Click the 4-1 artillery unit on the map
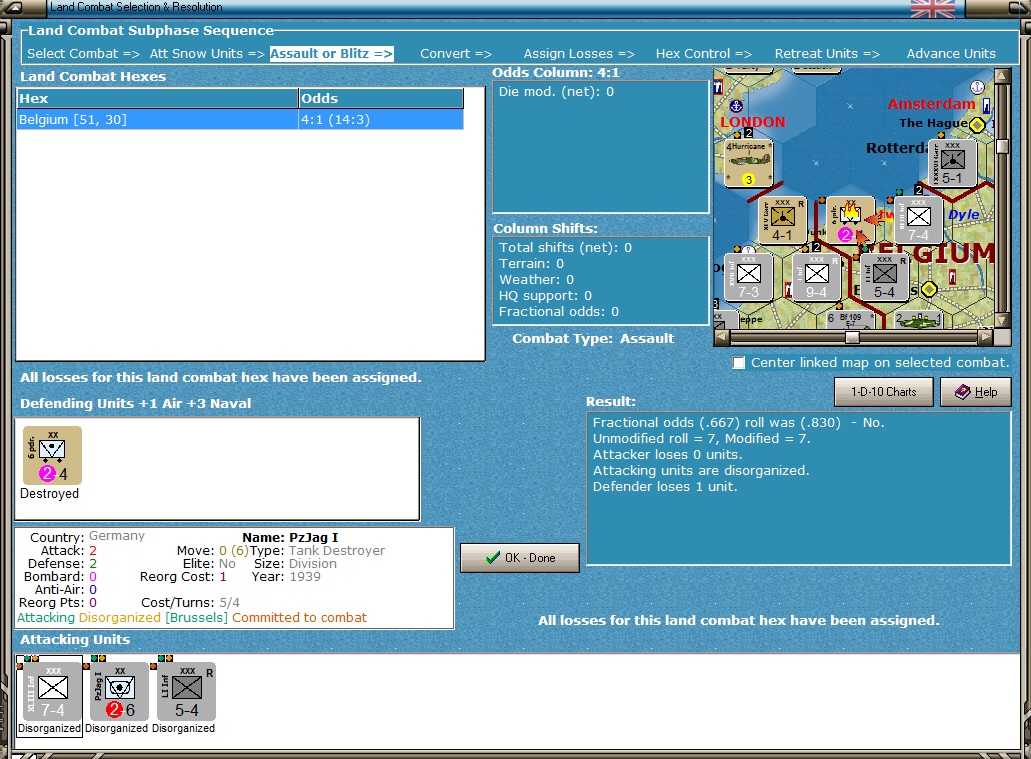 [782, 220]
